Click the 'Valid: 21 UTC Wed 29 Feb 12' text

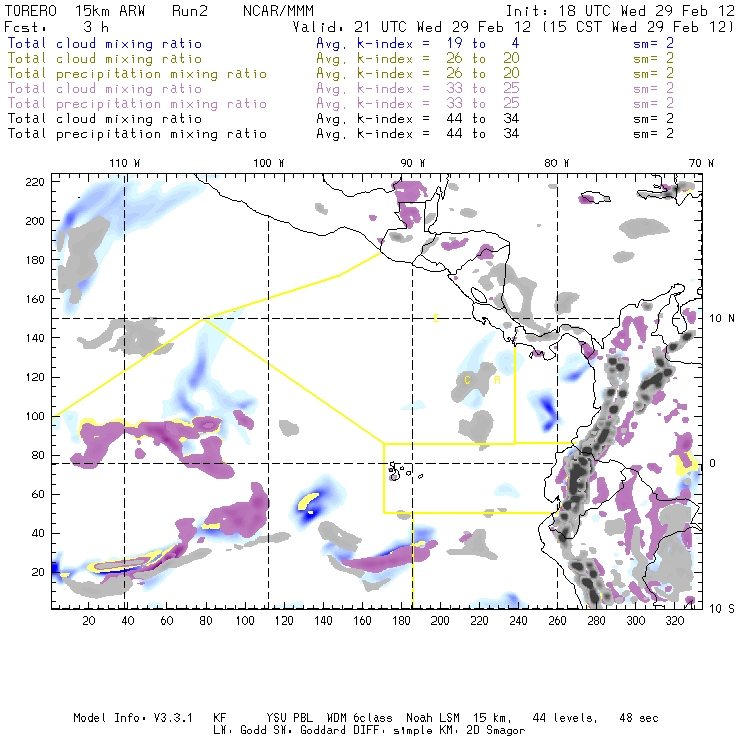coord(412,27)
